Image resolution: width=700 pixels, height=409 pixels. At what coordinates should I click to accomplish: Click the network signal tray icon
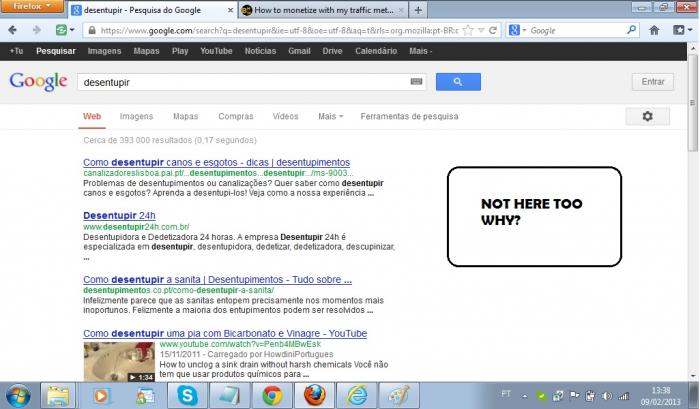click(623, 396)
